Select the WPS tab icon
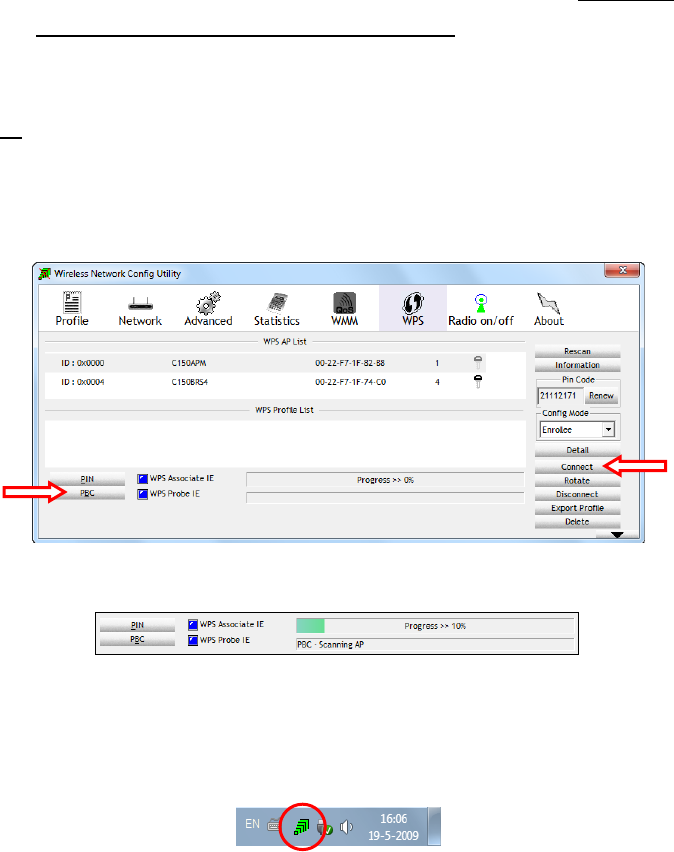This screenshot has height=852, width=674. coord(413,303)
